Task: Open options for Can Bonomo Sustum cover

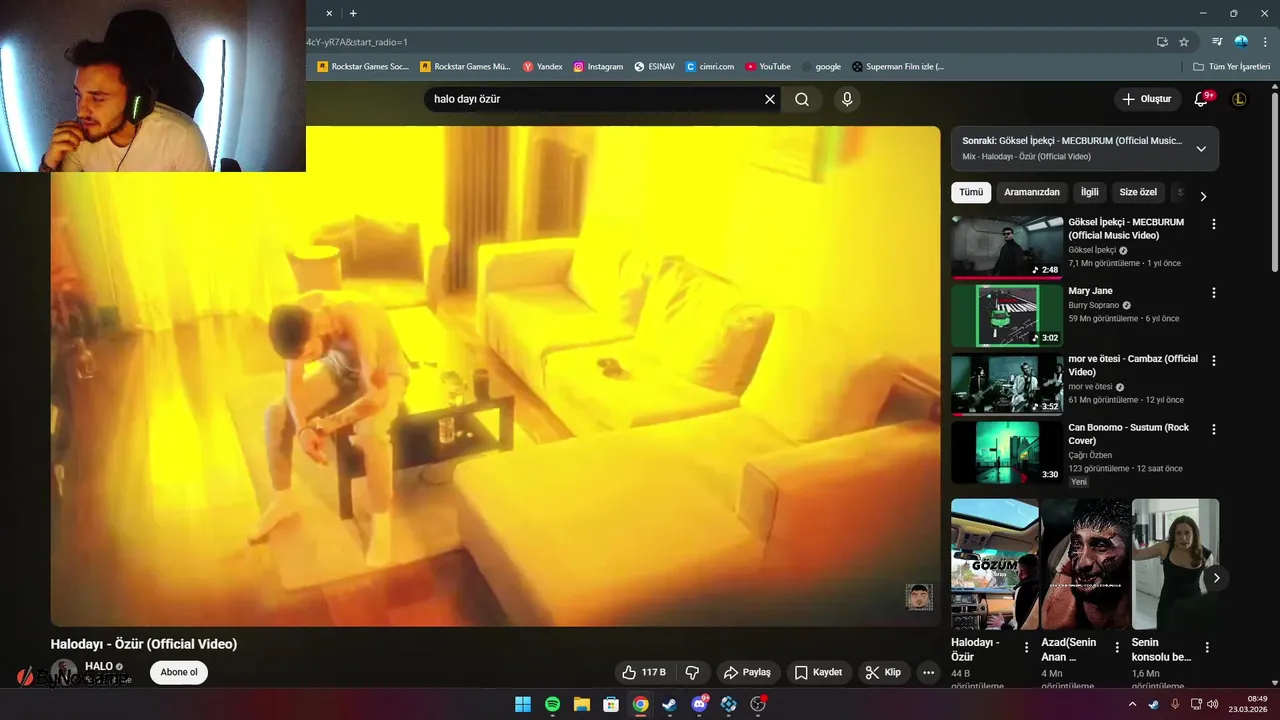Action: (1214, 429)
